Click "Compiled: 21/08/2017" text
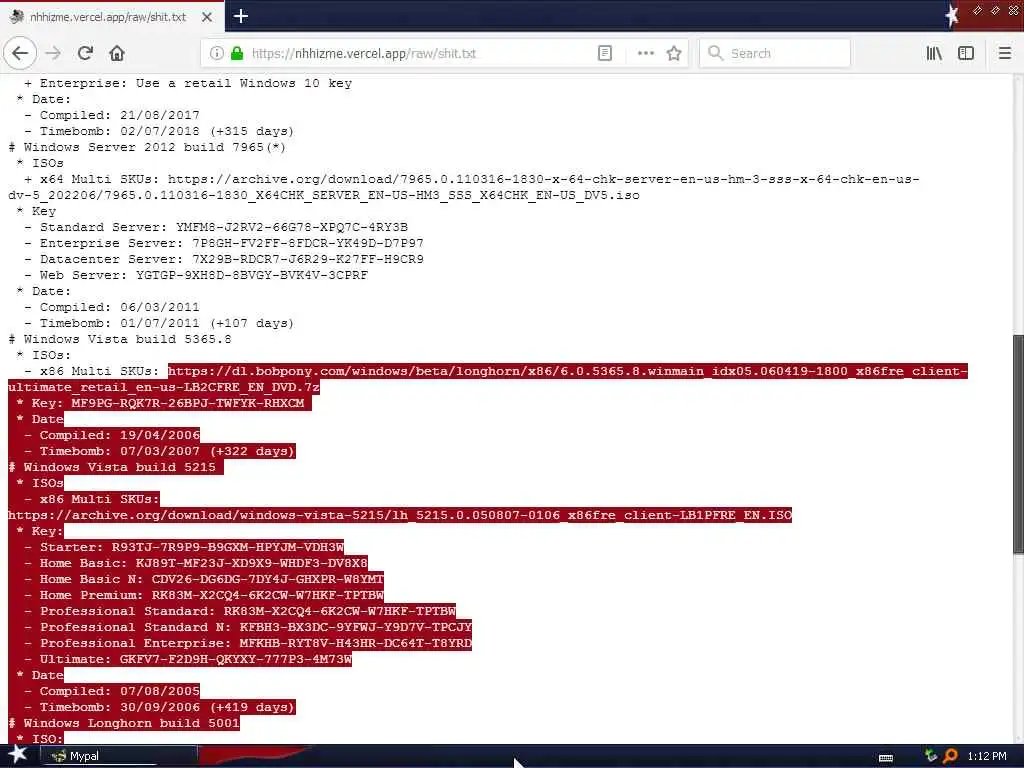This screenshot has width=1024, height=768. [x=120, y=115]
